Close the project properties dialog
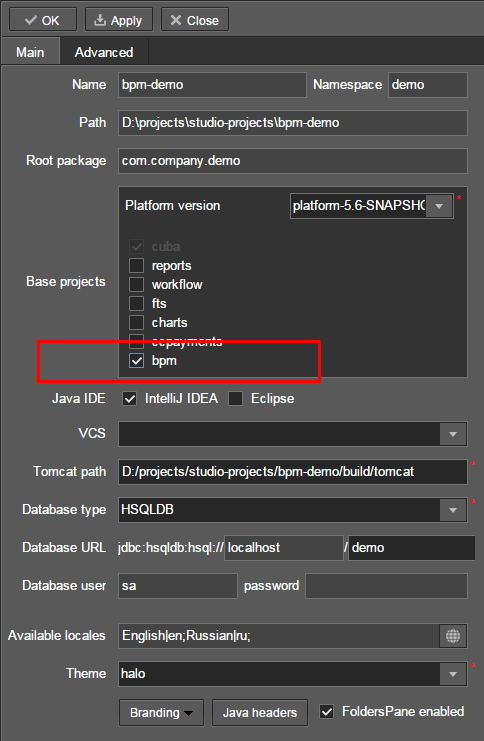 coord(195,20)
